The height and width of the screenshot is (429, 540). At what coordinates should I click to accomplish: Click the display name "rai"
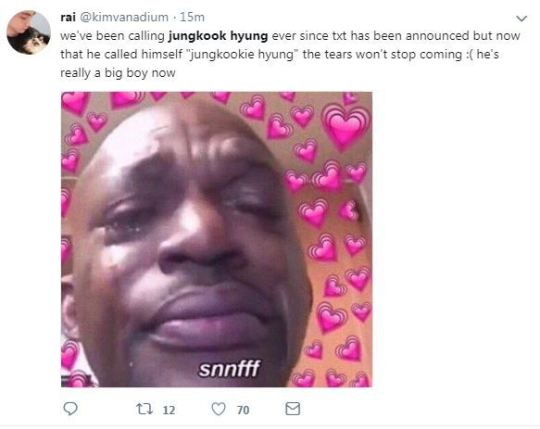(x=68, y=17)
